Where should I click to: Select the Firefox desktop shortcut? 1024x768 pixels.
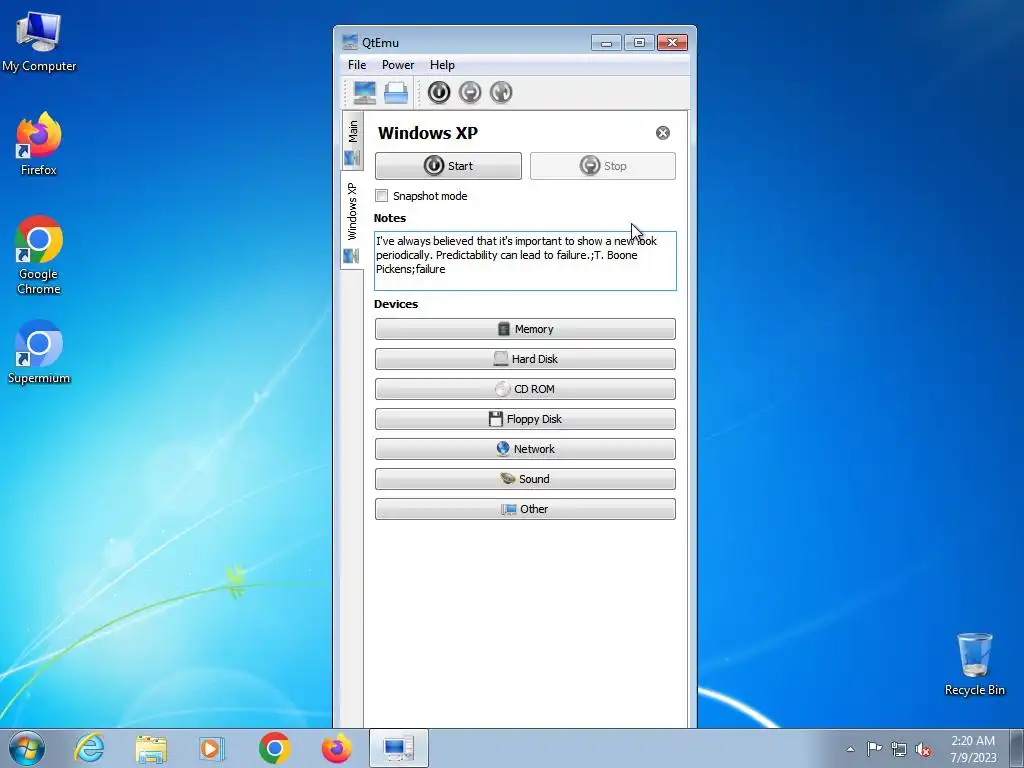pos(39,144)
